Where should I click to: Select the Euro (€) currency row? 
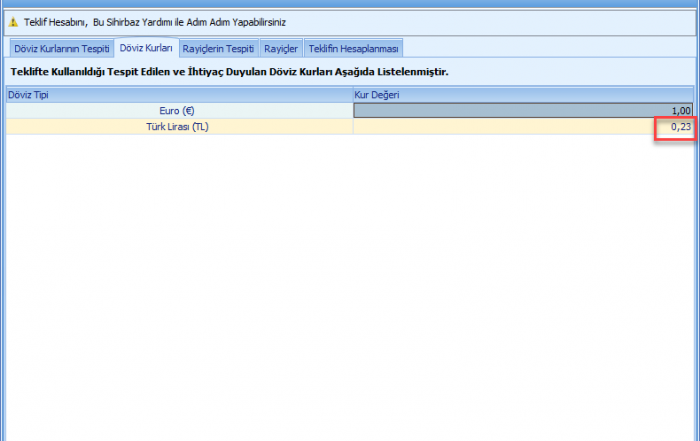click(x=178, y=111)
